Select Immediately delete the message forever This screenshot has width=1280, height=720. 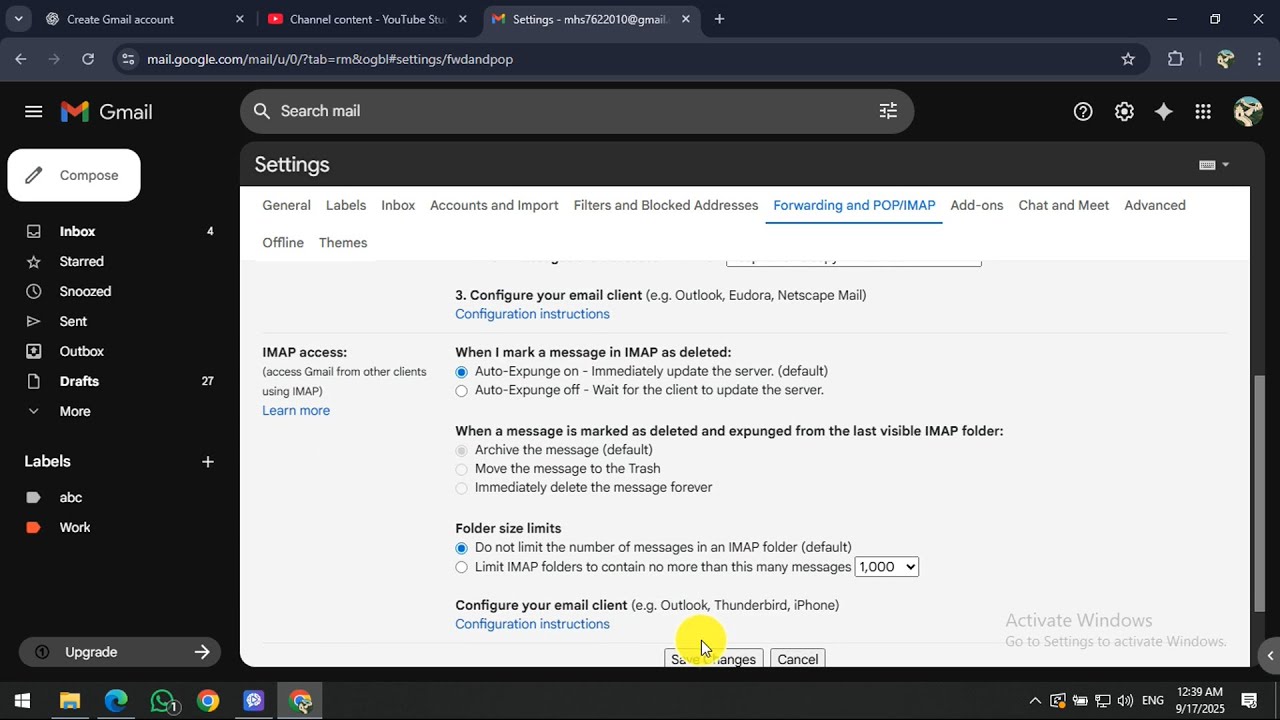point(461,489)
